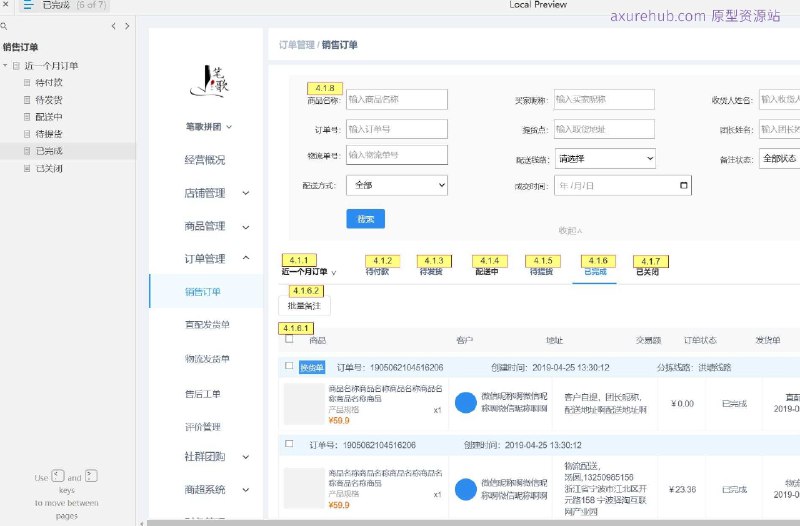The image size is (800, 526).
Task: Click the 笔歌 logo image
Action: [209, 81]
